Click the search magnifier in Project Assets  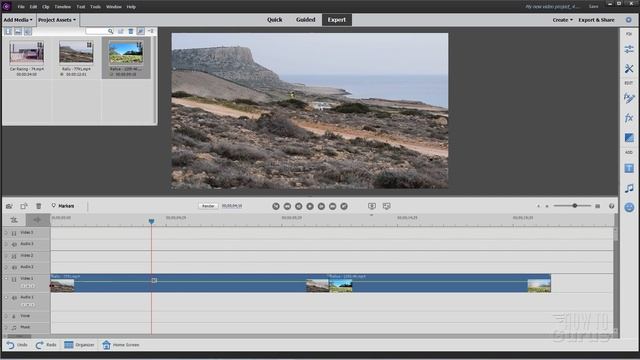110,31
